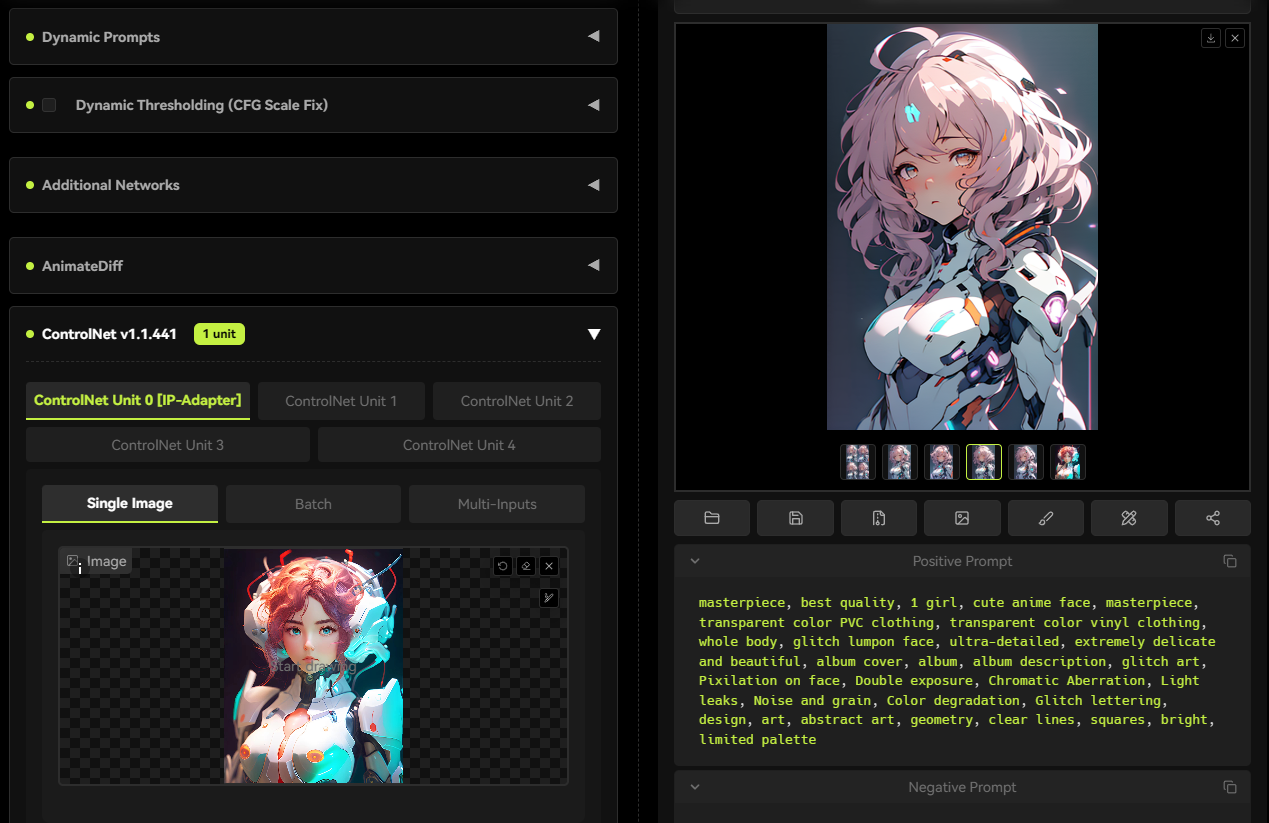Click the large generated anime girl image
This screenshot has width=1269, height=823.
(962, 227)
